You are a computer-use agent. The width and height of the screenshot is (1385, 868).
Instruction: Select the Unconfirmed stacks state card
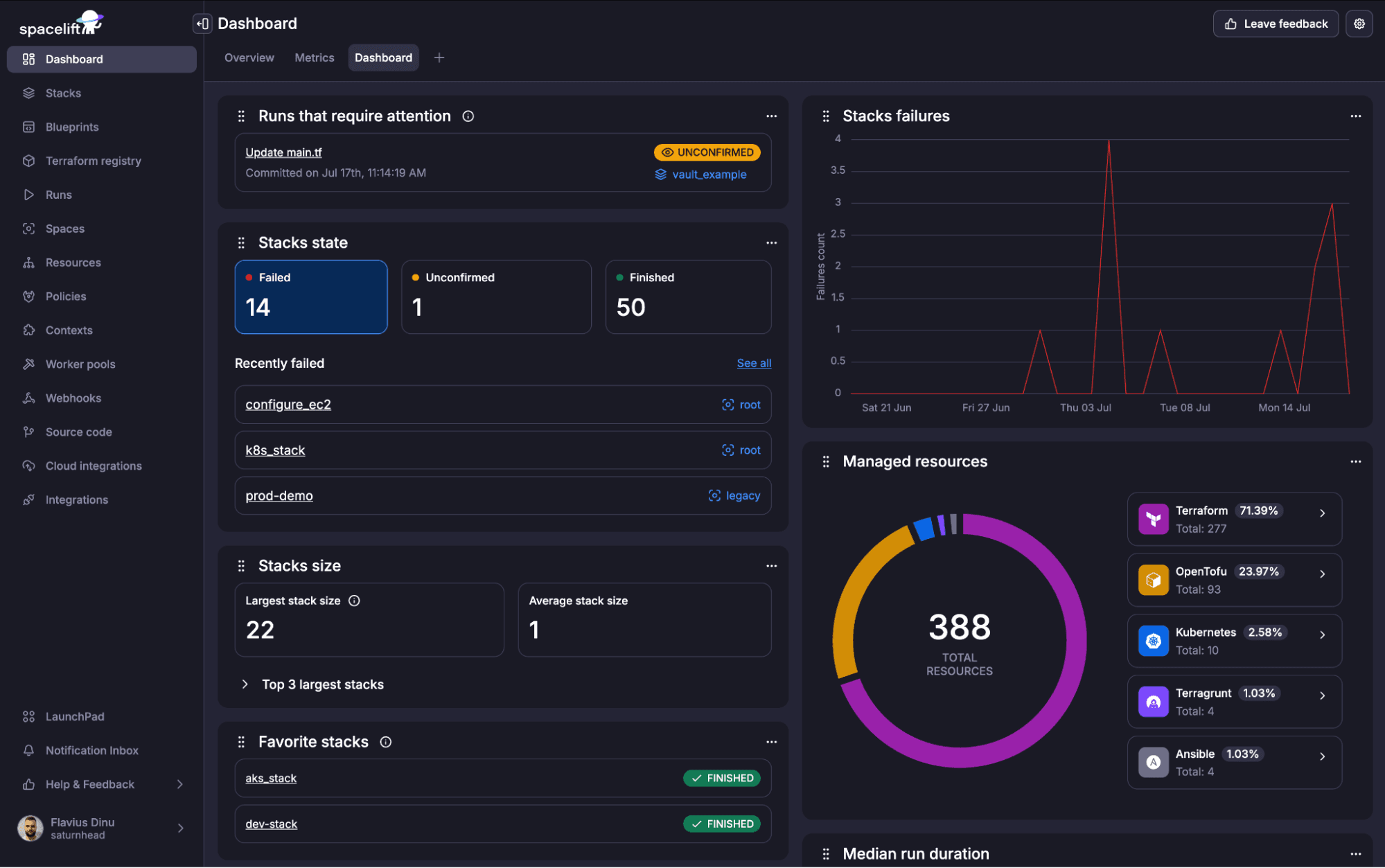click(x=496, y=296)
